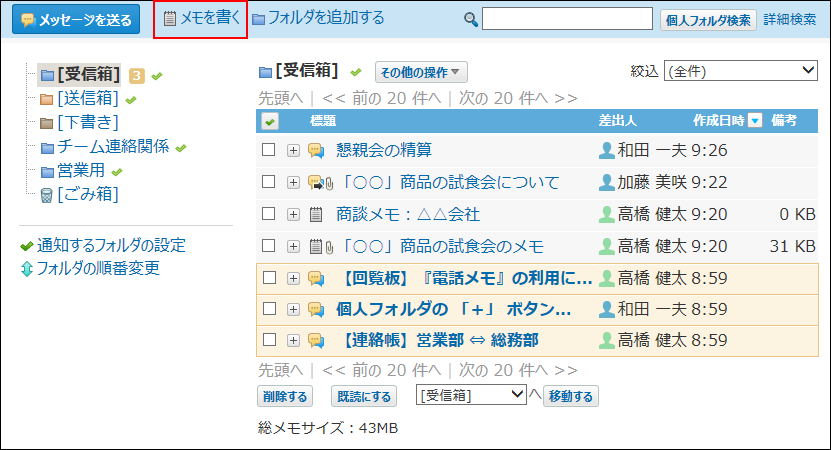Expand 個人フォルダの「+」ボタン row
The image size is (831, 450).
(x=293, y=309)
